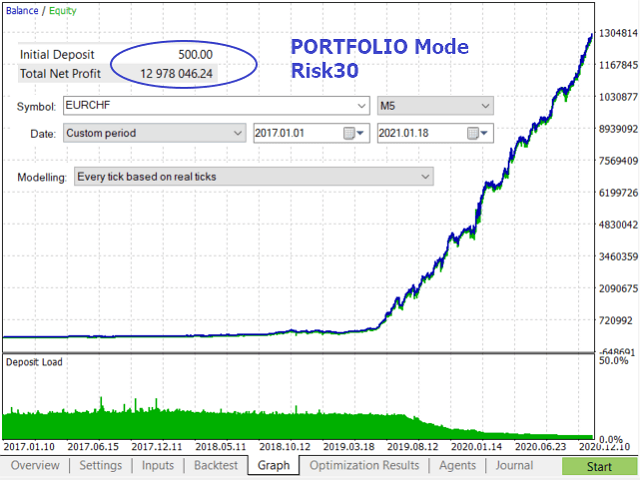The height and width of the screenshot is (480, 640).
Task: Click the Balance legend label
Action: point(22,11)
